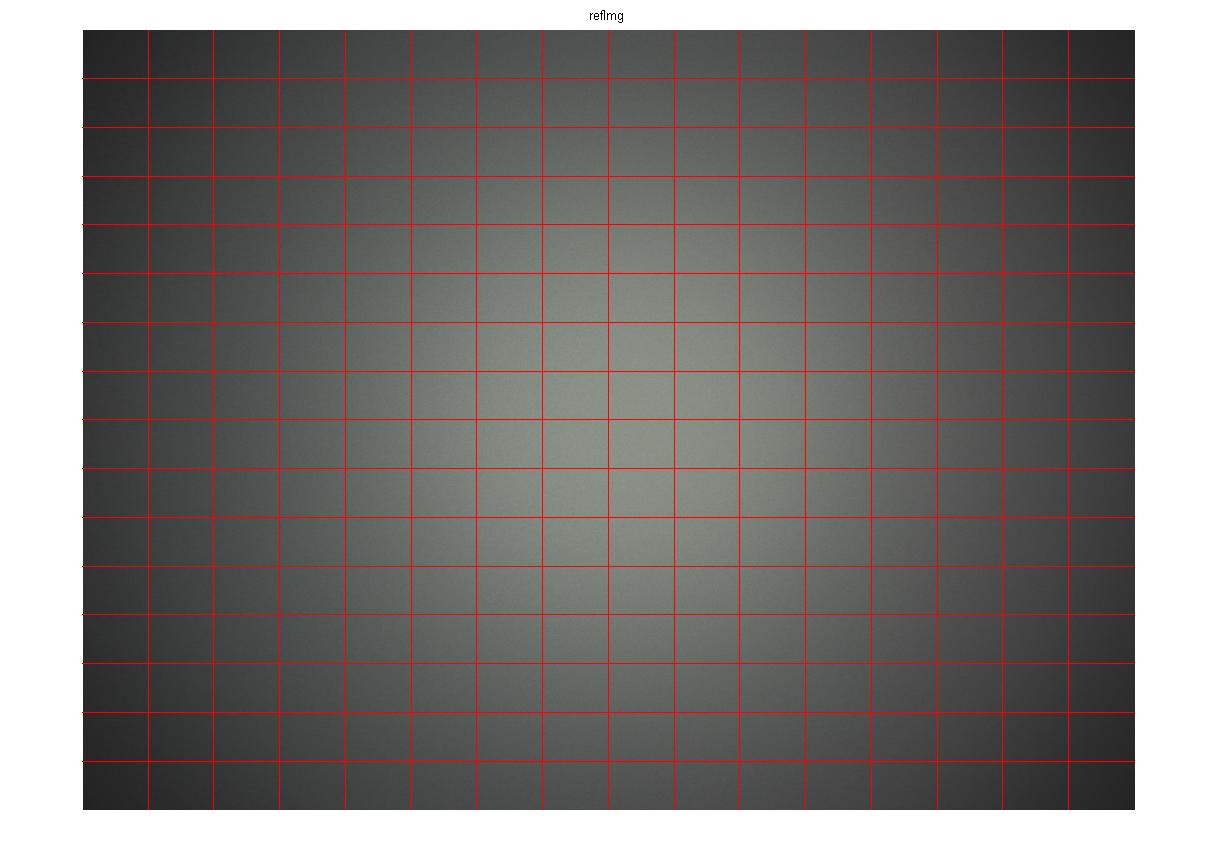Select the grid cell in row 8, column 1
1217x866 pixels.
click(x=115, y=395)
